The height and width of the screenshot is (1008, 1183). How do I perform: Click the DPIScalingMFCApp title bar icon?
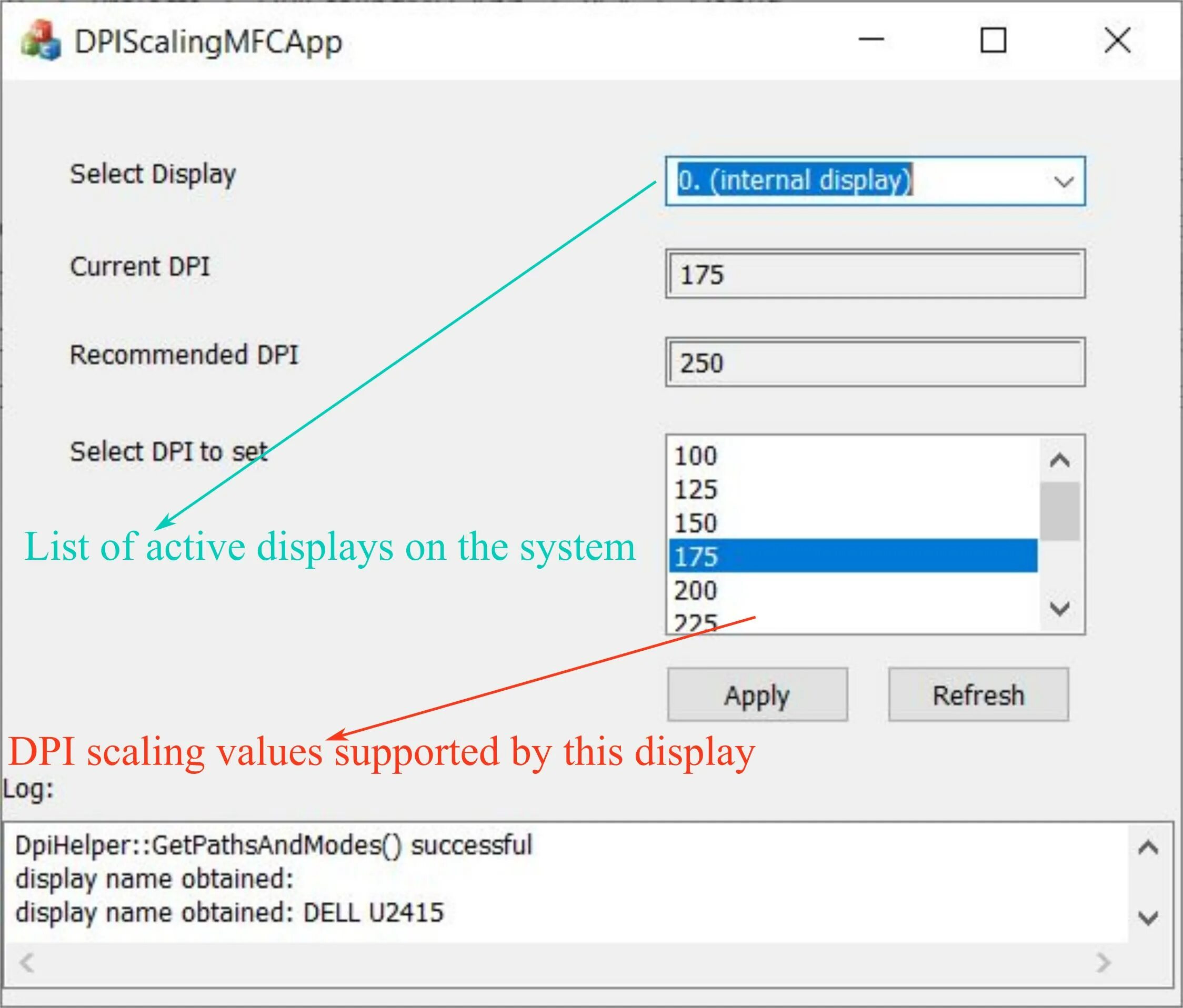40,41
